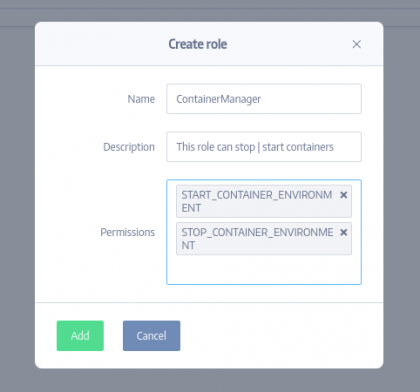Click the pipe character in Description text

click(259, 147)
